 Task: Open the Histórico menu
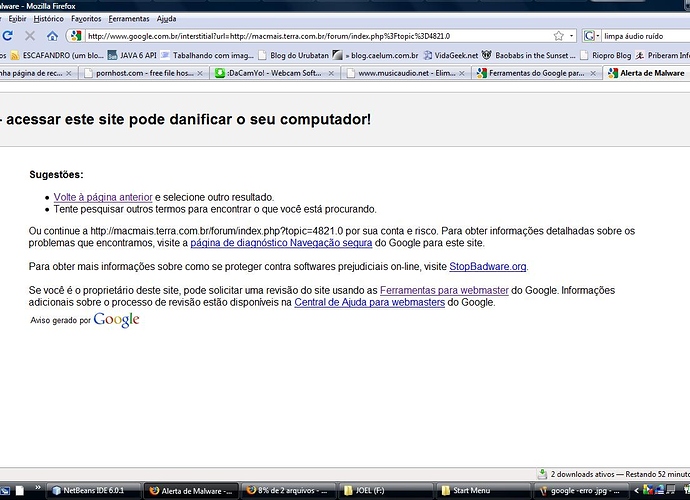click(x=48, y=19)
